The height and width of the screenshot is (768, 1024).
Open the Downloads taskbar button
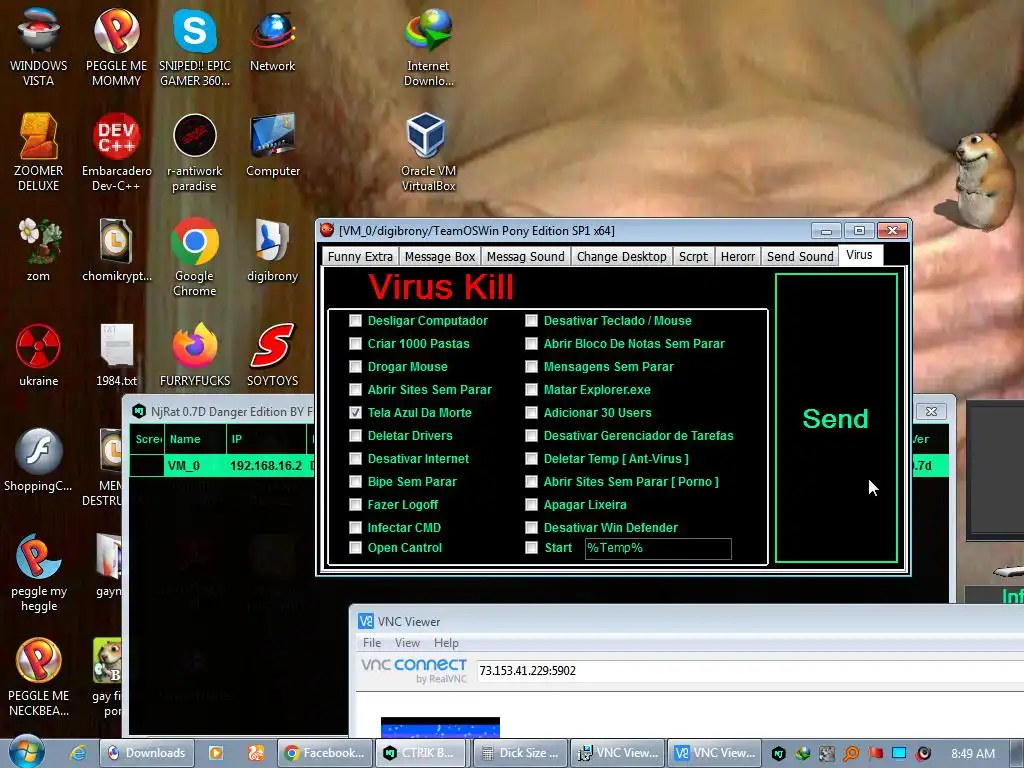tap(147, 753)
